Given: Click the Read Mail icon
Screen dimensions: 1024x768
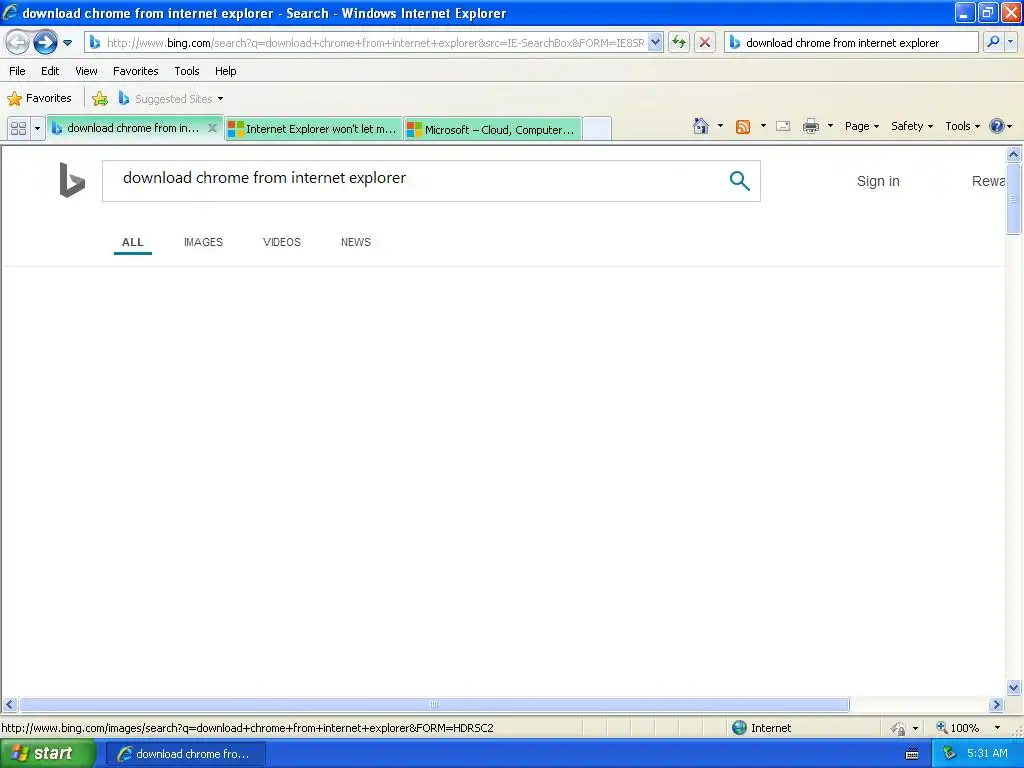Looking at the screenshot, I should tap(783, 127).
